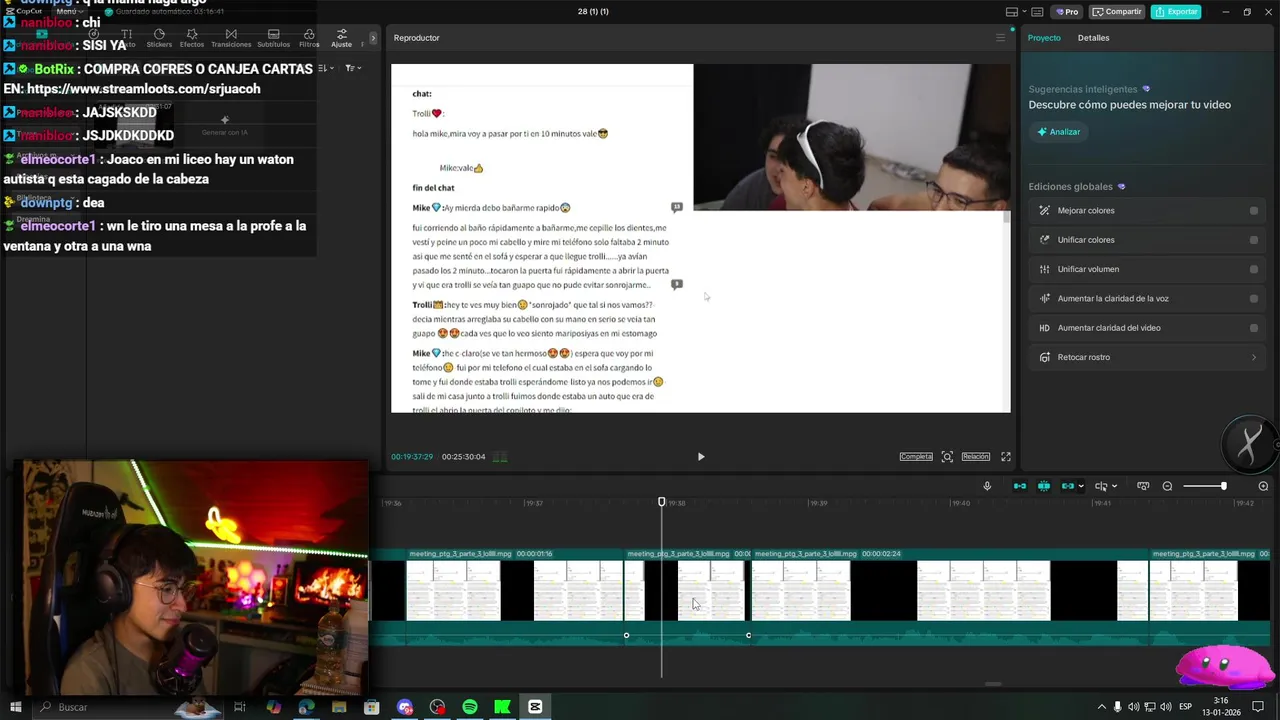Click the Compartir button

click(x=1117, y=12)
